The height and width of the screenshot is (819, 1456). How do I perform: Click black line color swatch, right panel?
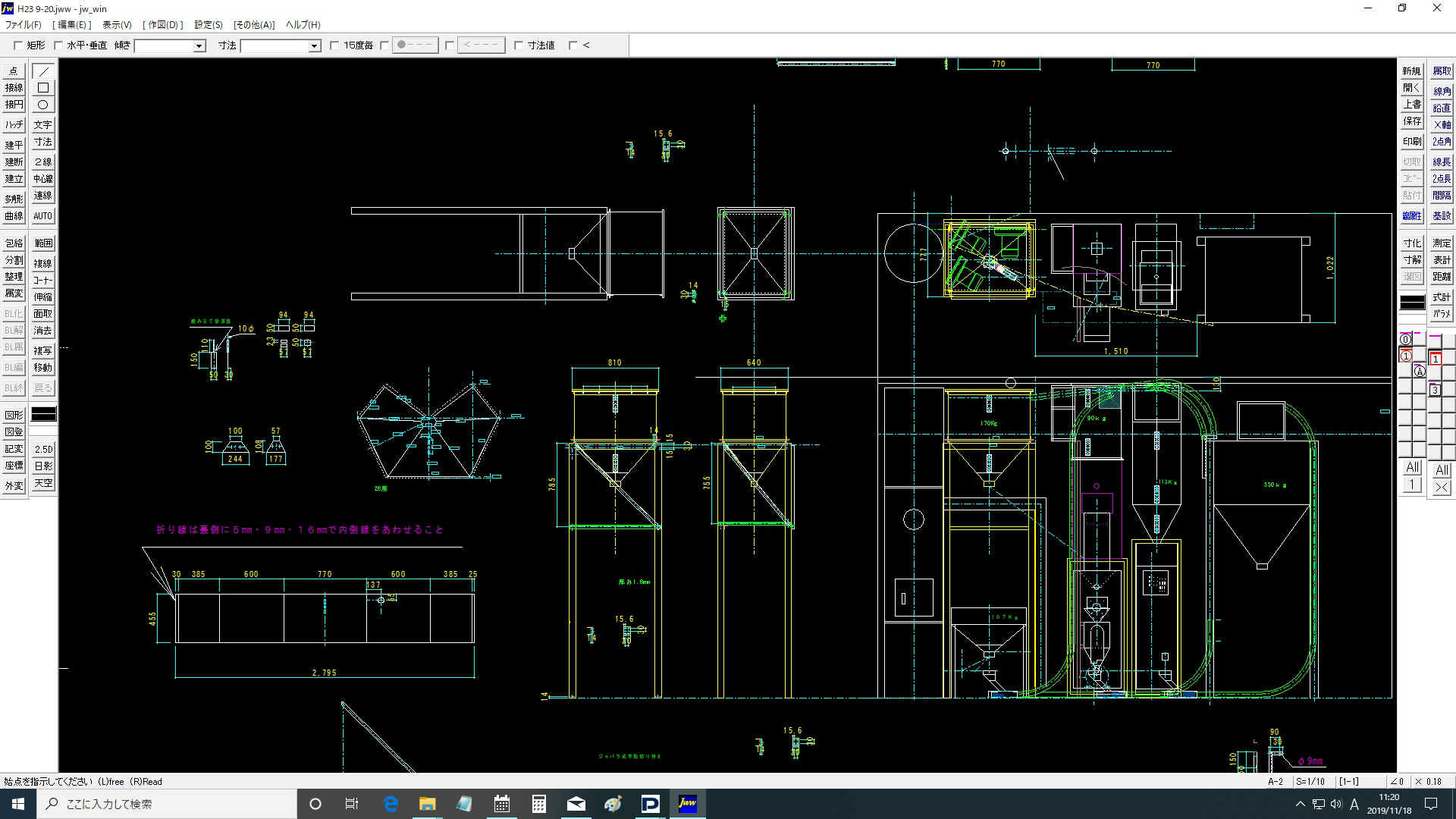click(1411, 302)
